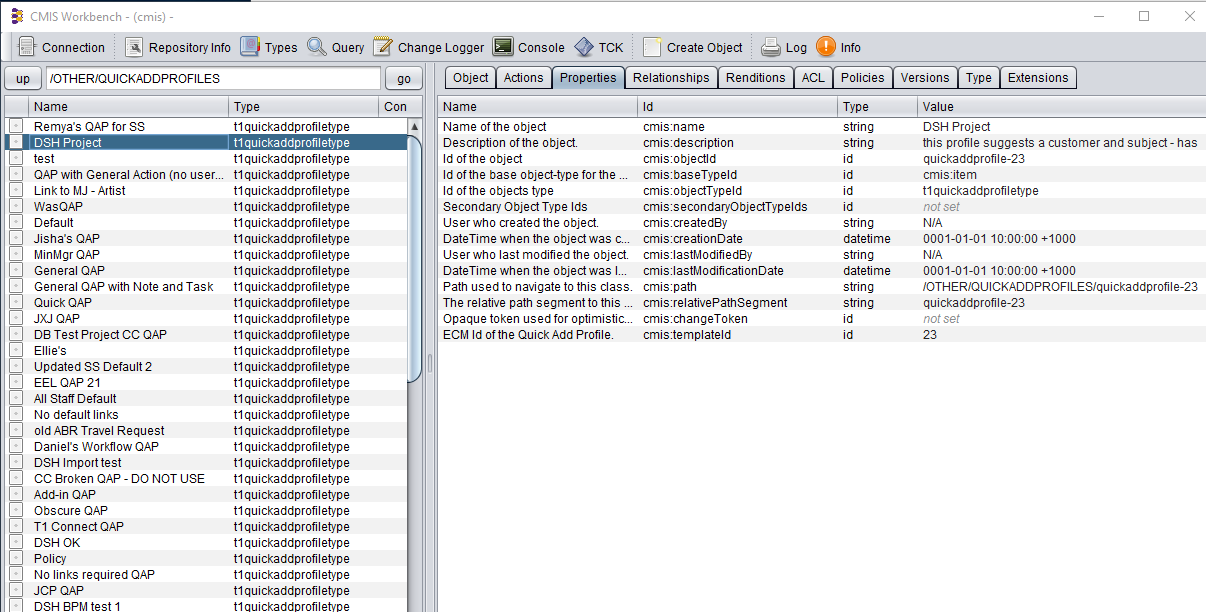Screen dimensions: 1206x612
Task: Open the Log window
Action: [x=784, y=47]
